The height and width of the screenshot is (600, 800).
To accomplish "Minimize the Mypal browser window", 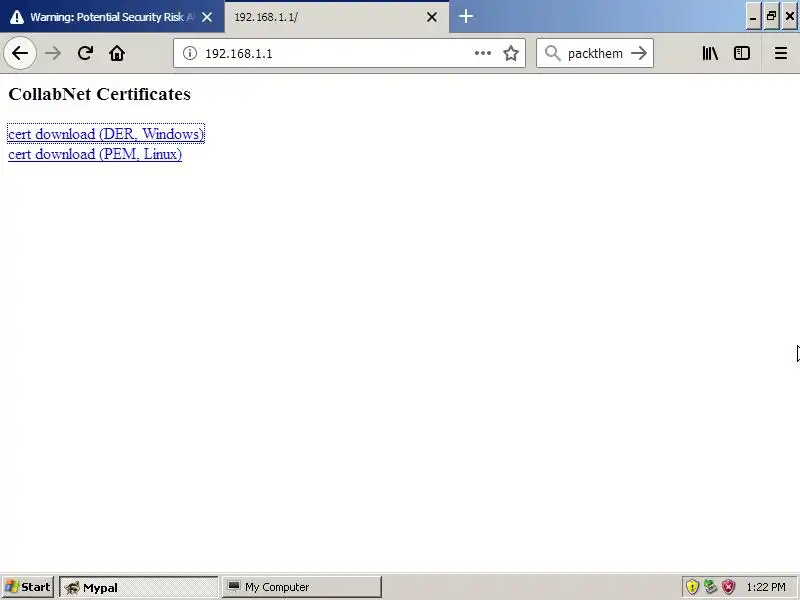I will coord(753,17).
